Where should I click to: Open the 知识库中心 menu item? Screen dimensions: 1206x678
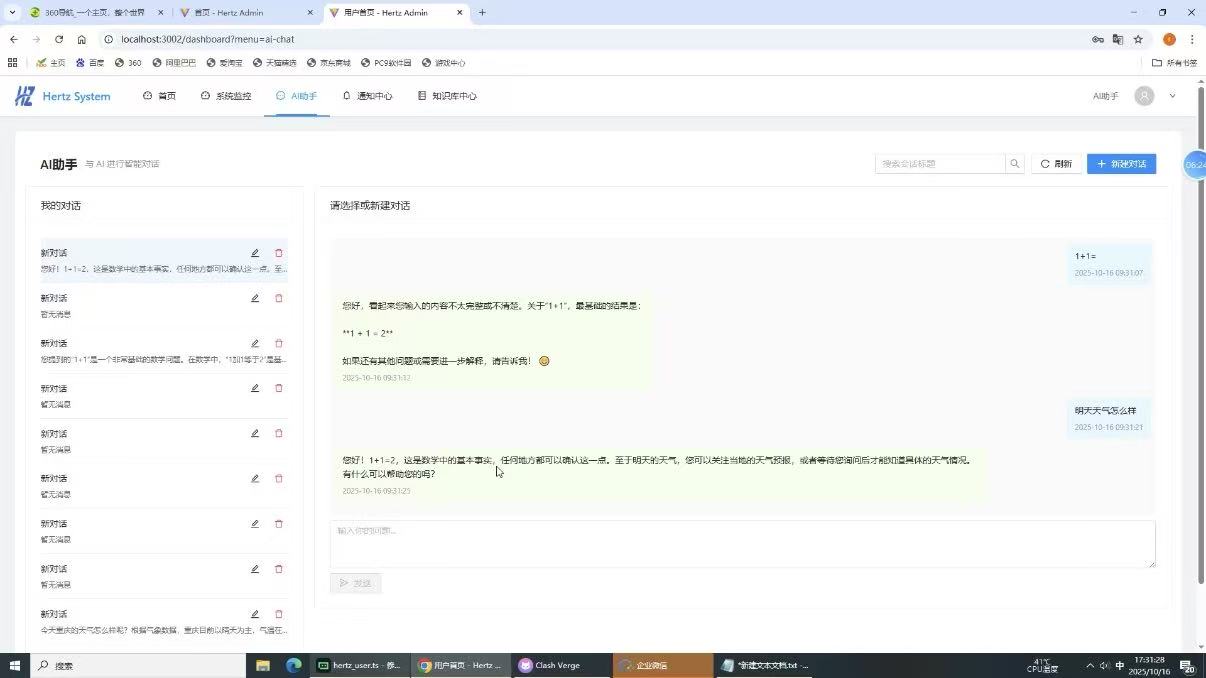click(447, 96)
